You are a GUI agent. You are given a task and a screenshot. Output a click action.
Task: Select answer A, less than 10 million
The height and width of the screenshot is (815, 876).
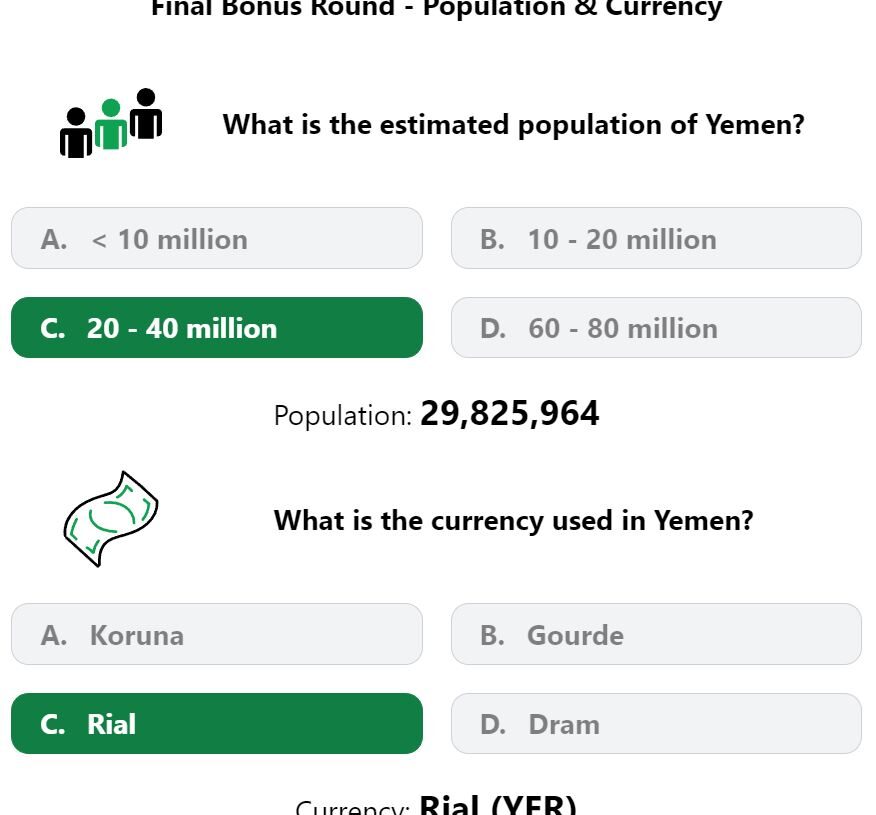217,239
